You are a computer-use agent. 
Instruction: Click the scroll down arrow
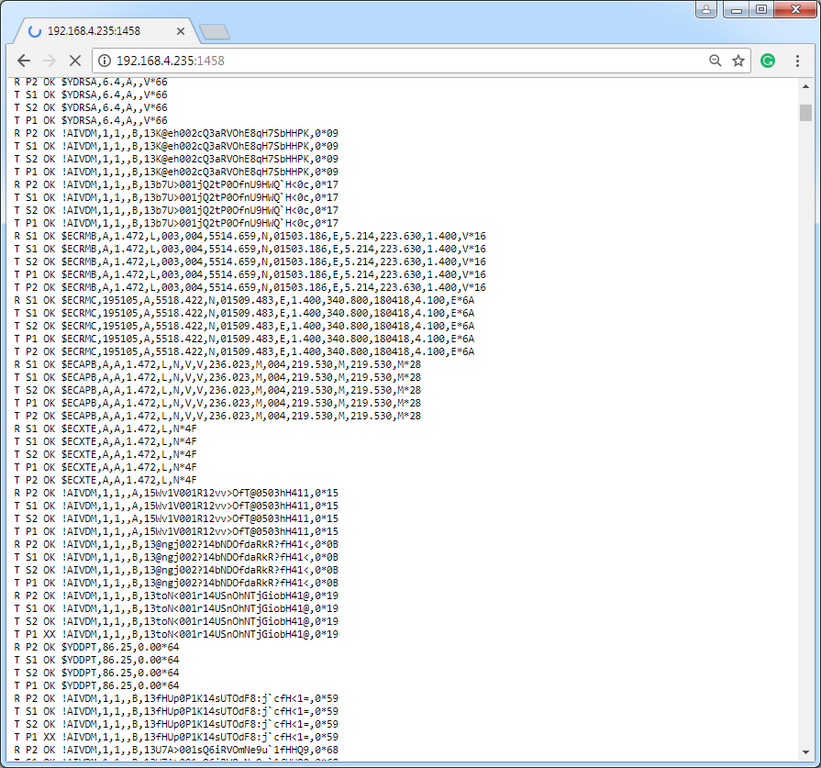[x=805, y=752]
